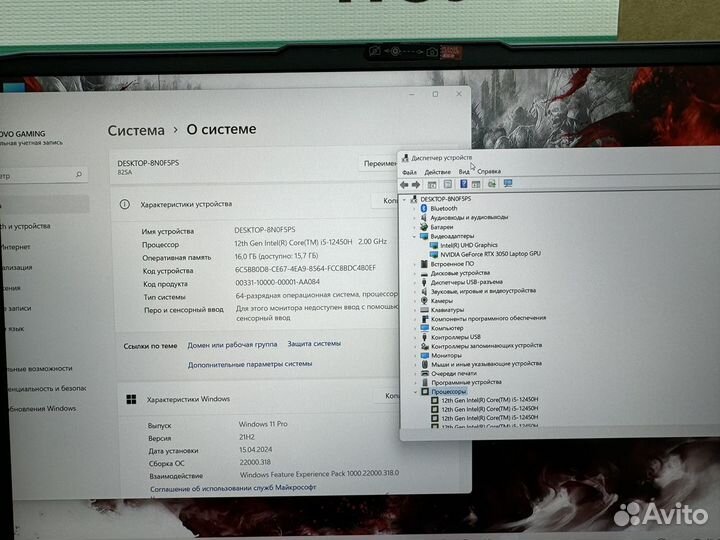The height and width of the screenshot is (540, 720).
Task: Collapse the Видеоадаптеры node
Action: pyautogui.click(x=415, y=236)
